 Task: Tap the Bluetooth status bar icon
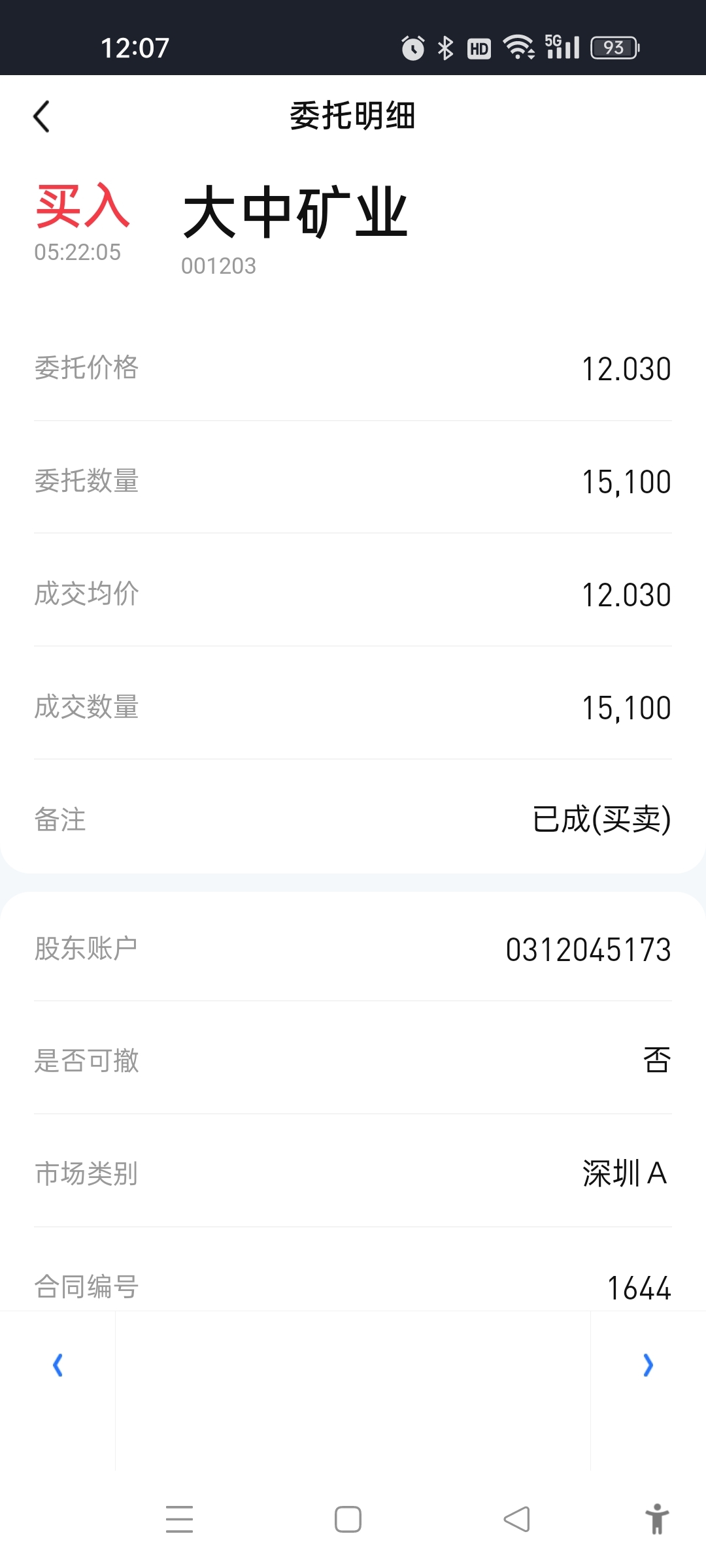pyautogui.click(x=446, y=48)
